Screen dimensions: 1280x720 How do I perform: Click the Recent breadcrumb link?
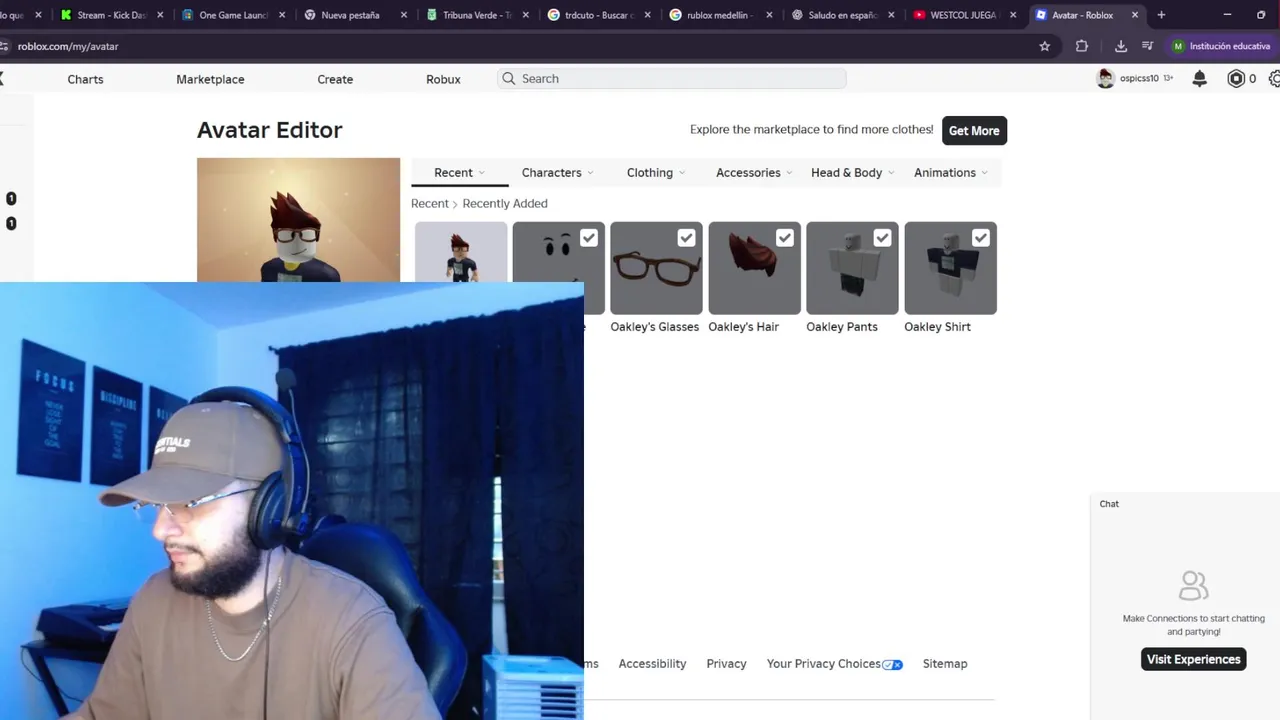tap(429, 203)
